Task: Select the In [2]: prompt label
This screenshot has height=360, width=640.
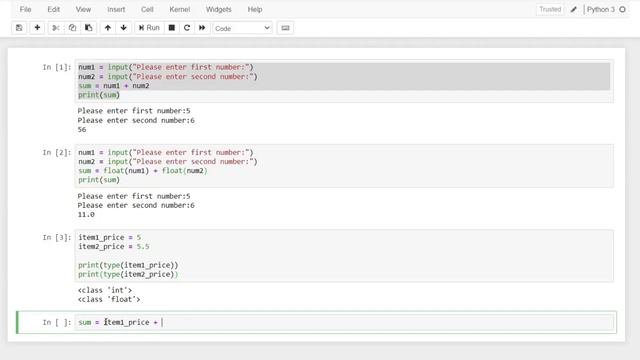Action: (57, 152)
